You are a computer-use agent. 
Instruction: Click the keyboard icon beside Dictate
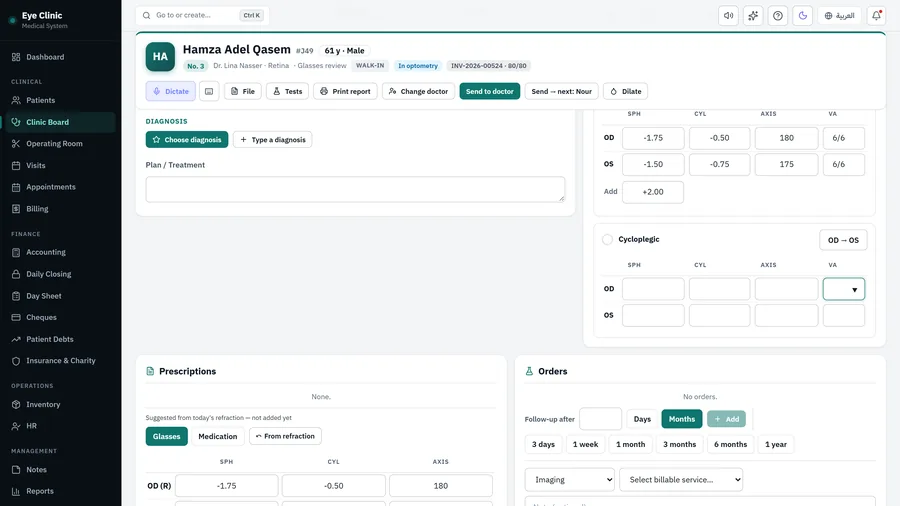pos(209,91)
